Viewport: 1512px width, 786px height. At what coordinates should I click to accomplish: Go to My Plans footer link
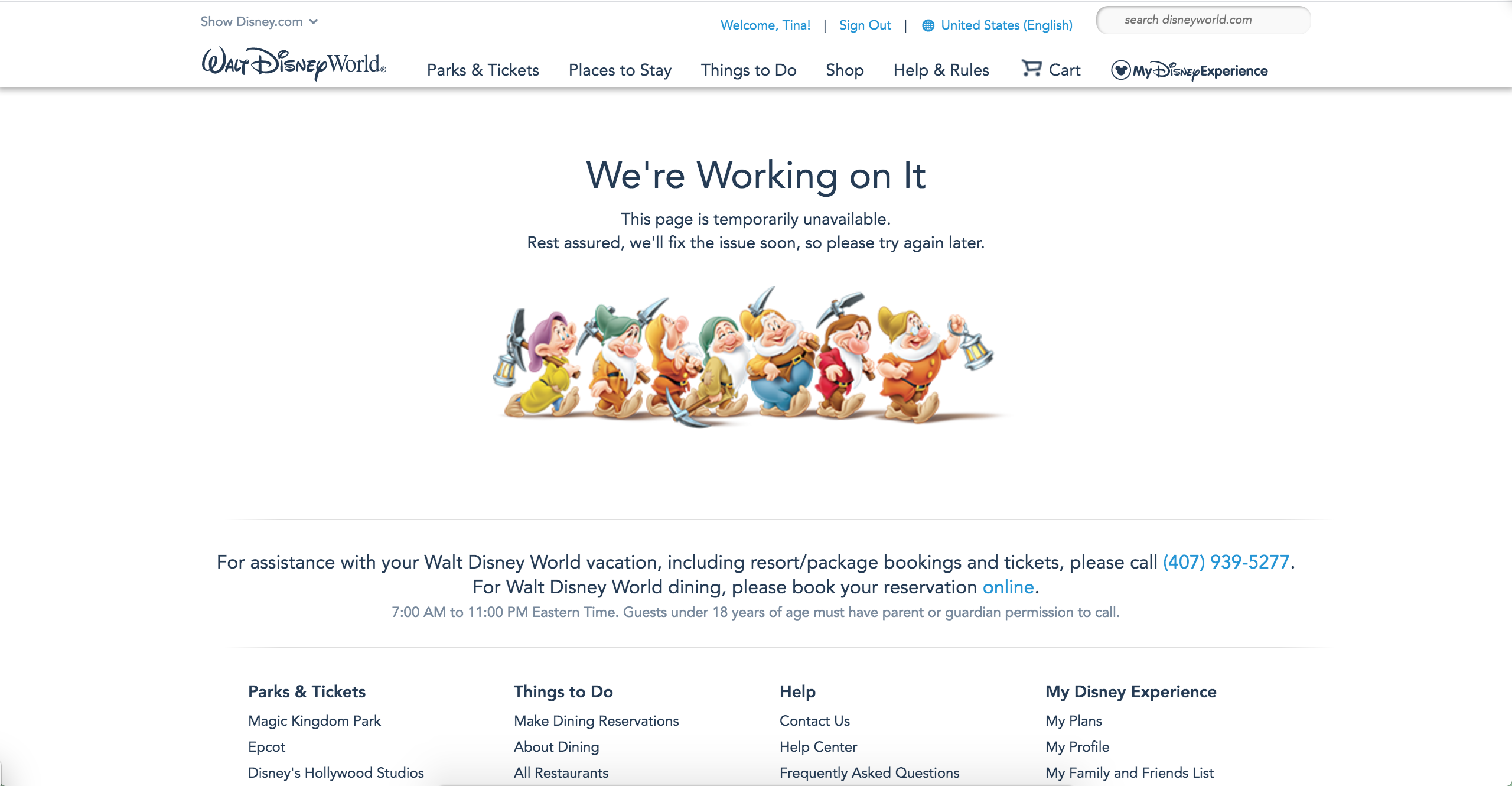tap(1073, 721)
